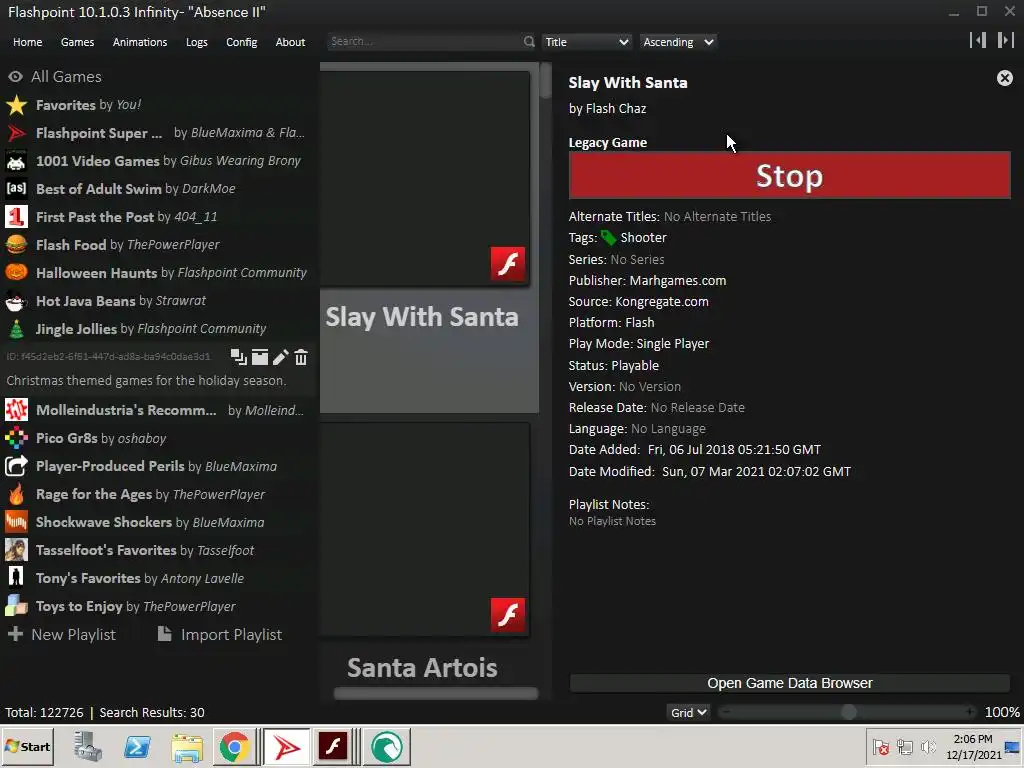
Task: Click the Shooter tag link
Action: point(643,238)
